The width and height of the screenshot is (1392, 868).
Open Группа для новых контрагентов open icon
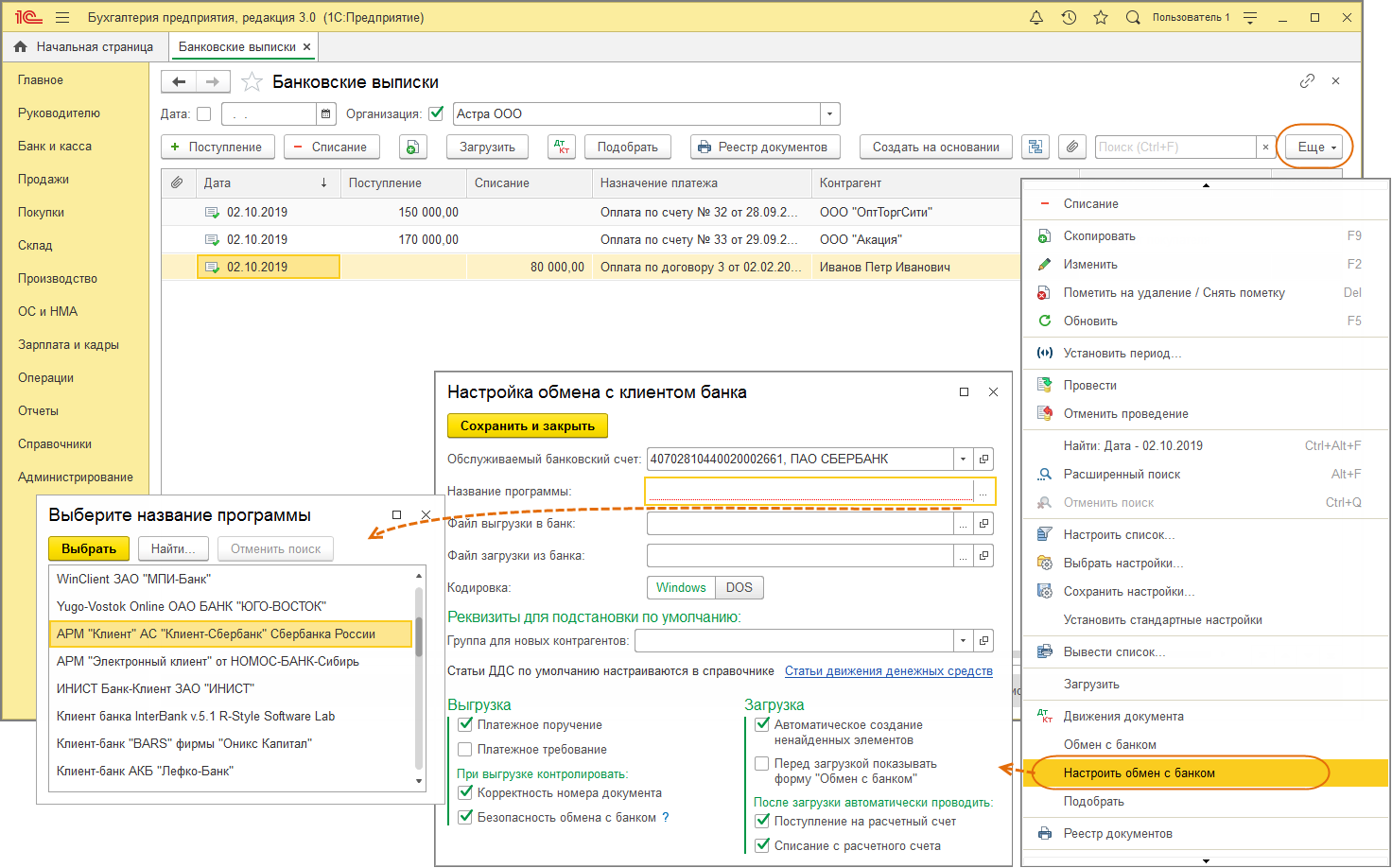pos(983,640)
